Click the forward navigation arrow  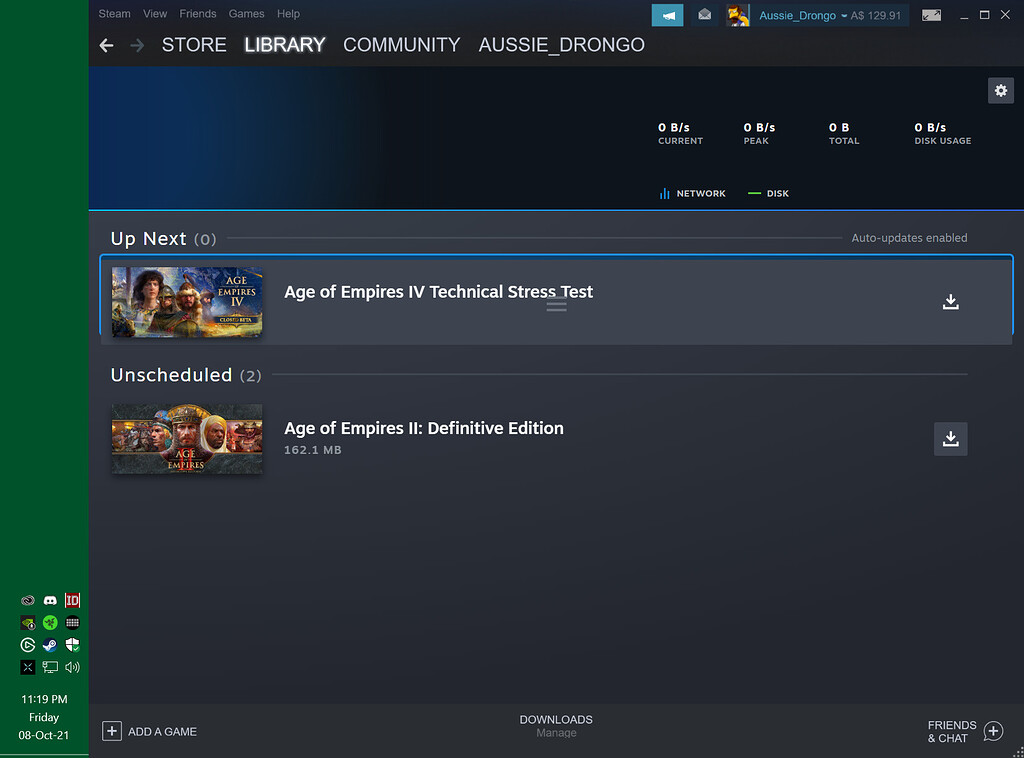[x=135, y=45]
